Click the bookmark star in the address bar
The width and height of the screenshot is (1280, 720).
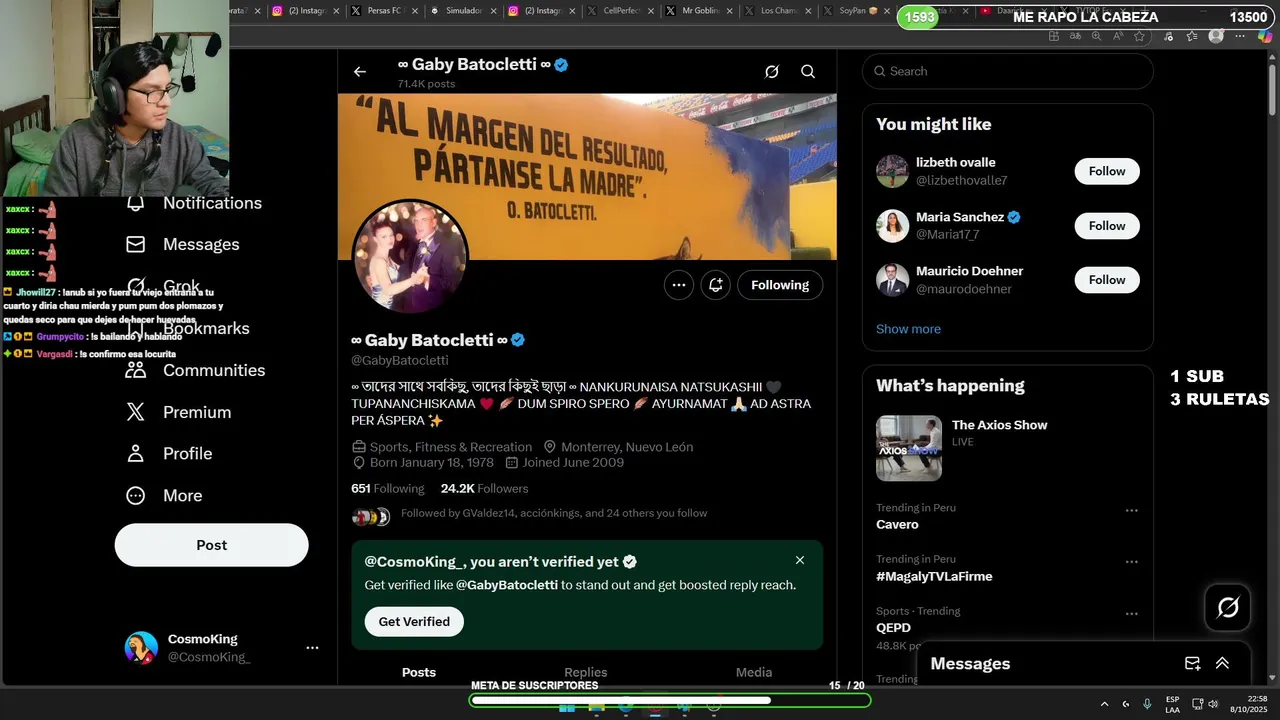(x=1139, y=36)
